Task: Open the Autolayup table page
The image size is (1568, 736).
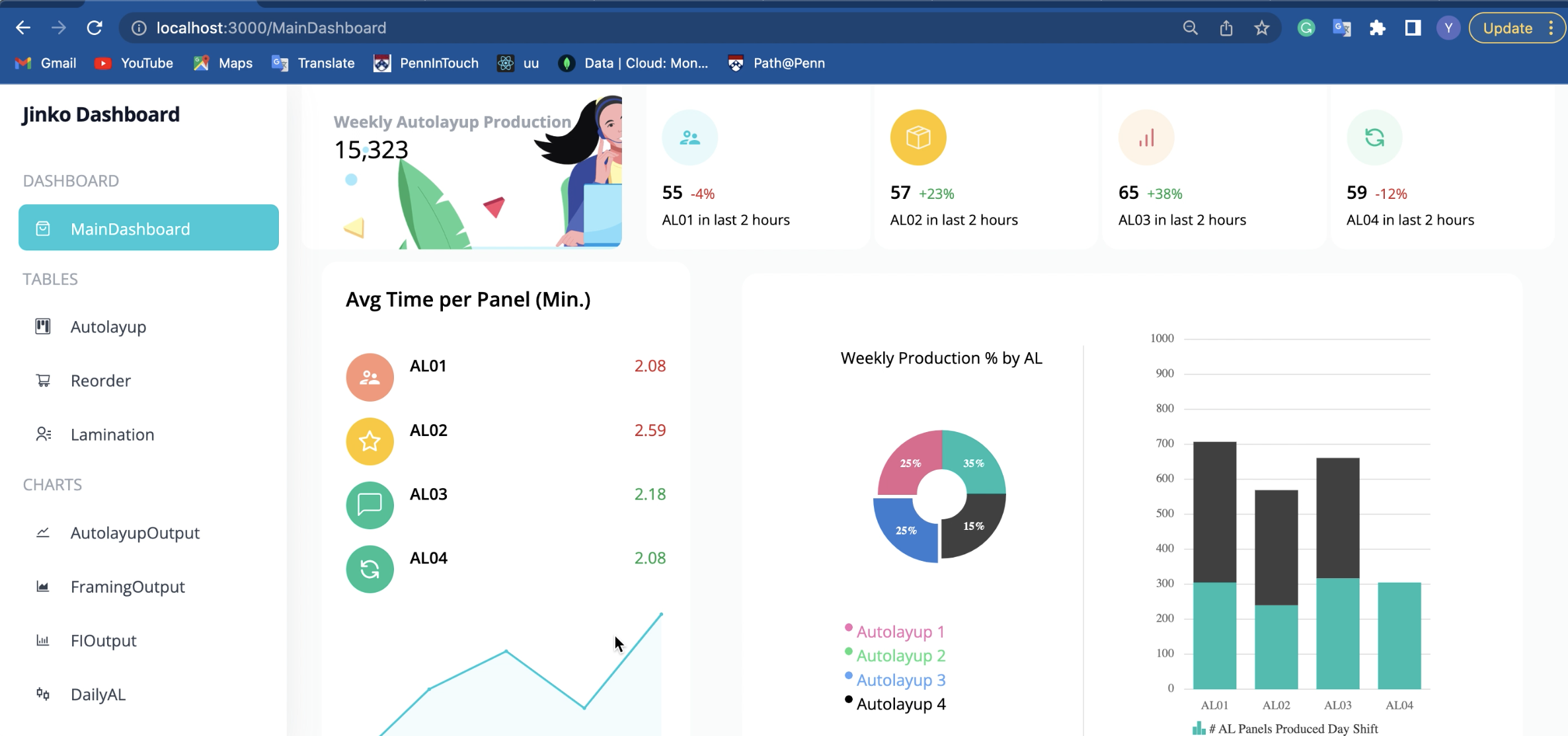Action: coord(108,327)
